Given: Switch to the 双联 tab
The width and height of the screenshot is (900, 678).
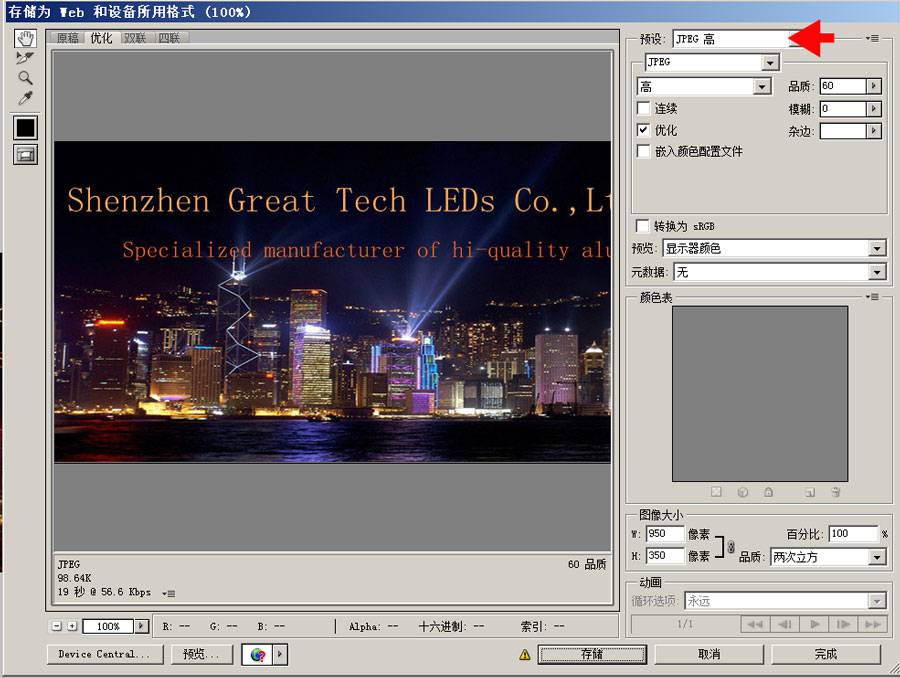Looking at the screenshot, I should 135,38.
